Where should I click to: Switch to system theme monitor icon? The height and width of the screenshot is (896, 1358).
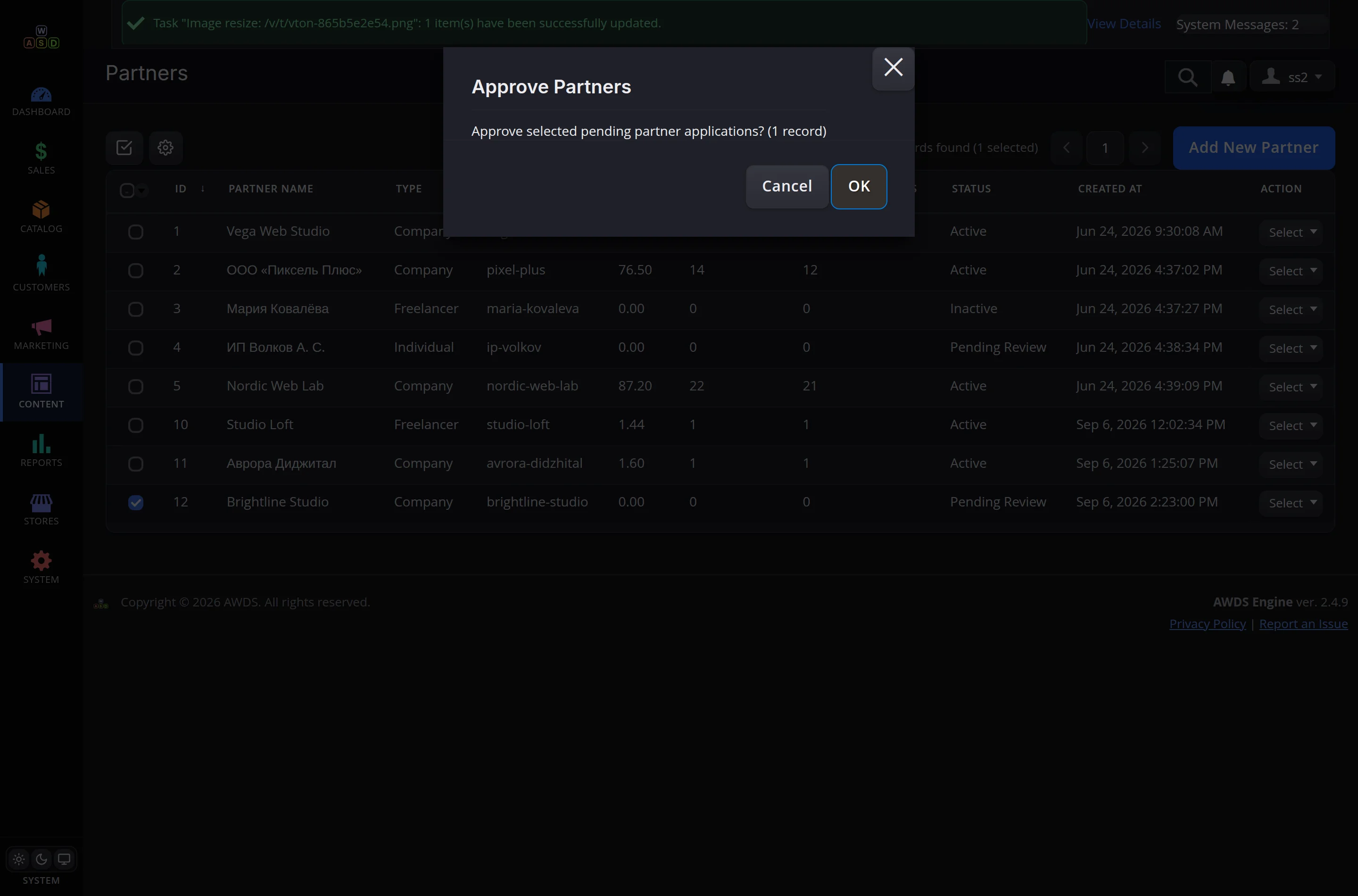(x=64, y=859)
